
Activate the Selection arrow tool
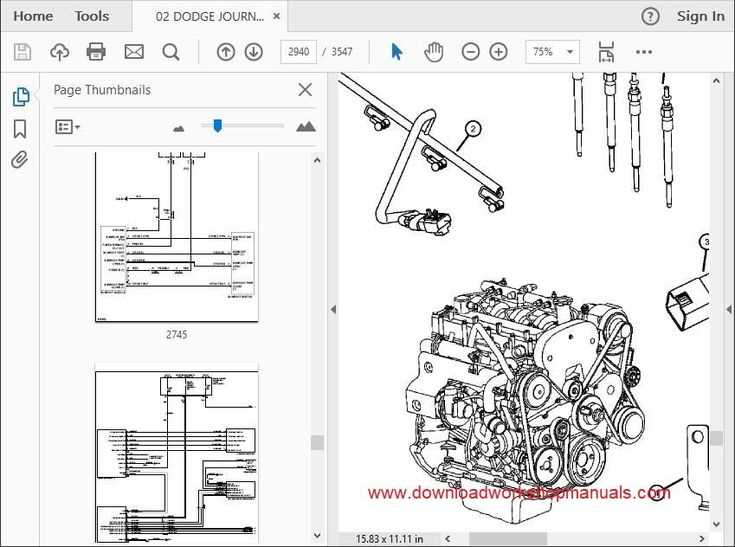click(397, 52)
